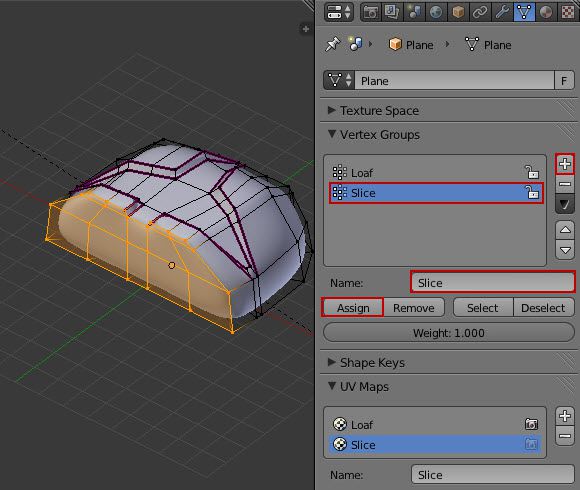Viewport: 580px width, 490px height.
Task: Open the Render properties tab icon
Action: pyautogui.click(x=370, y=12)
